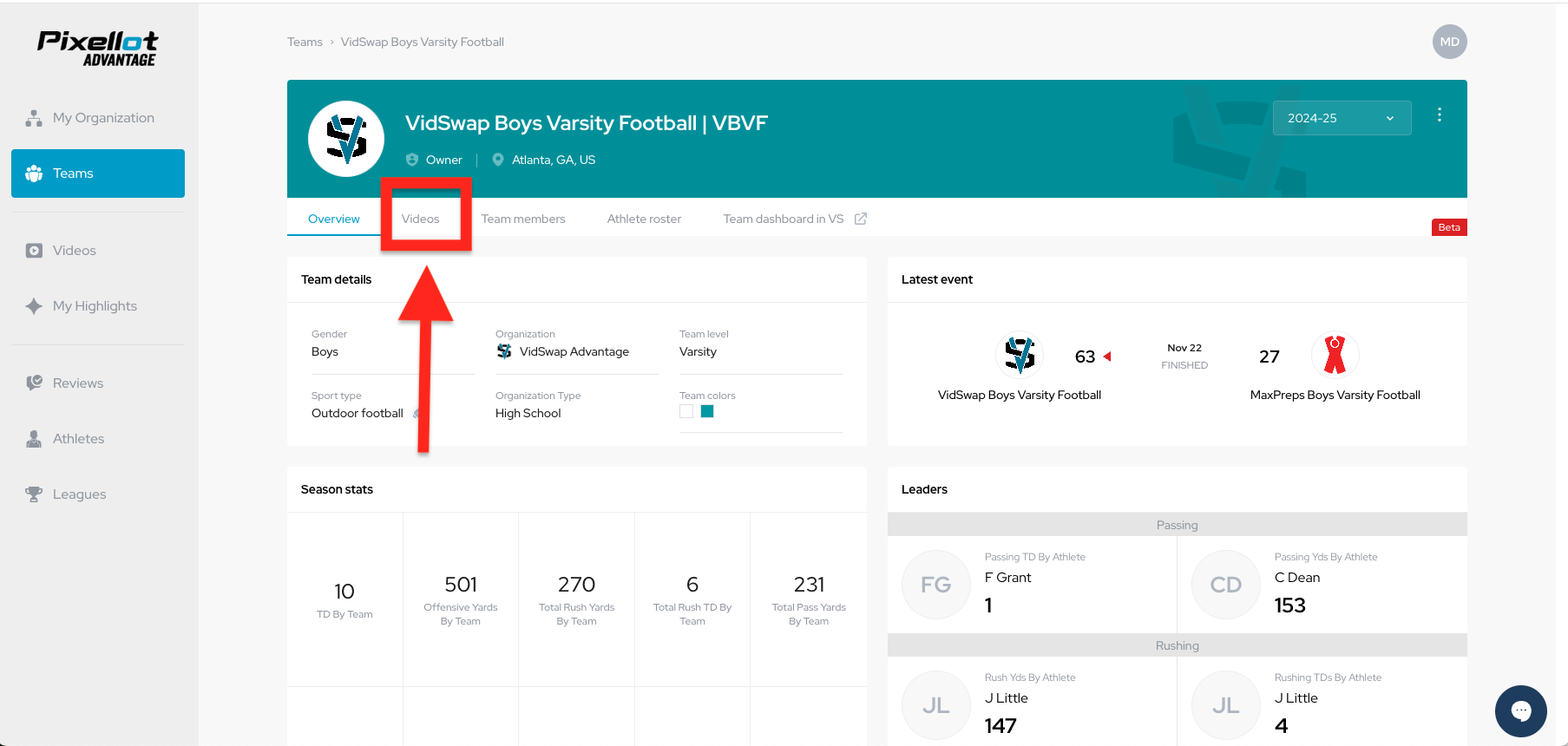Click the FG avatar for F Grant
Image resolution: width=1568 pixels, height=746 pixels.
pyautogui.click(x=936, y=585)
